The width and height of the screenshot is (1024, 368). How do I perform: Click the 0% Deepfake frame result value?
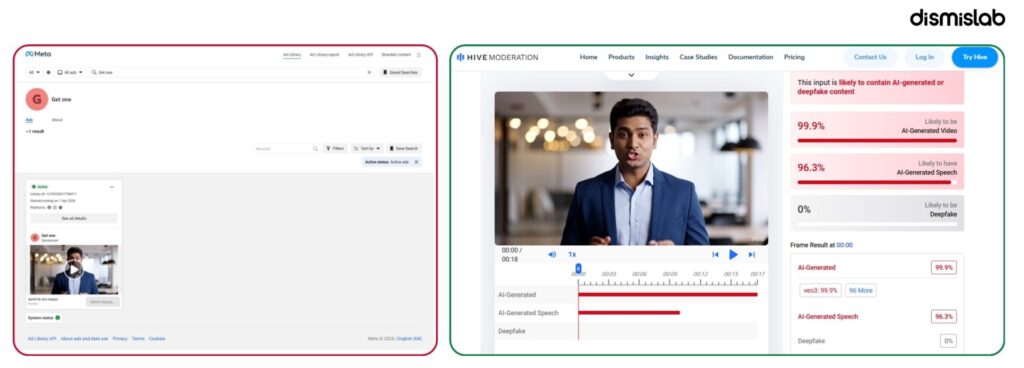pos(948,341)
